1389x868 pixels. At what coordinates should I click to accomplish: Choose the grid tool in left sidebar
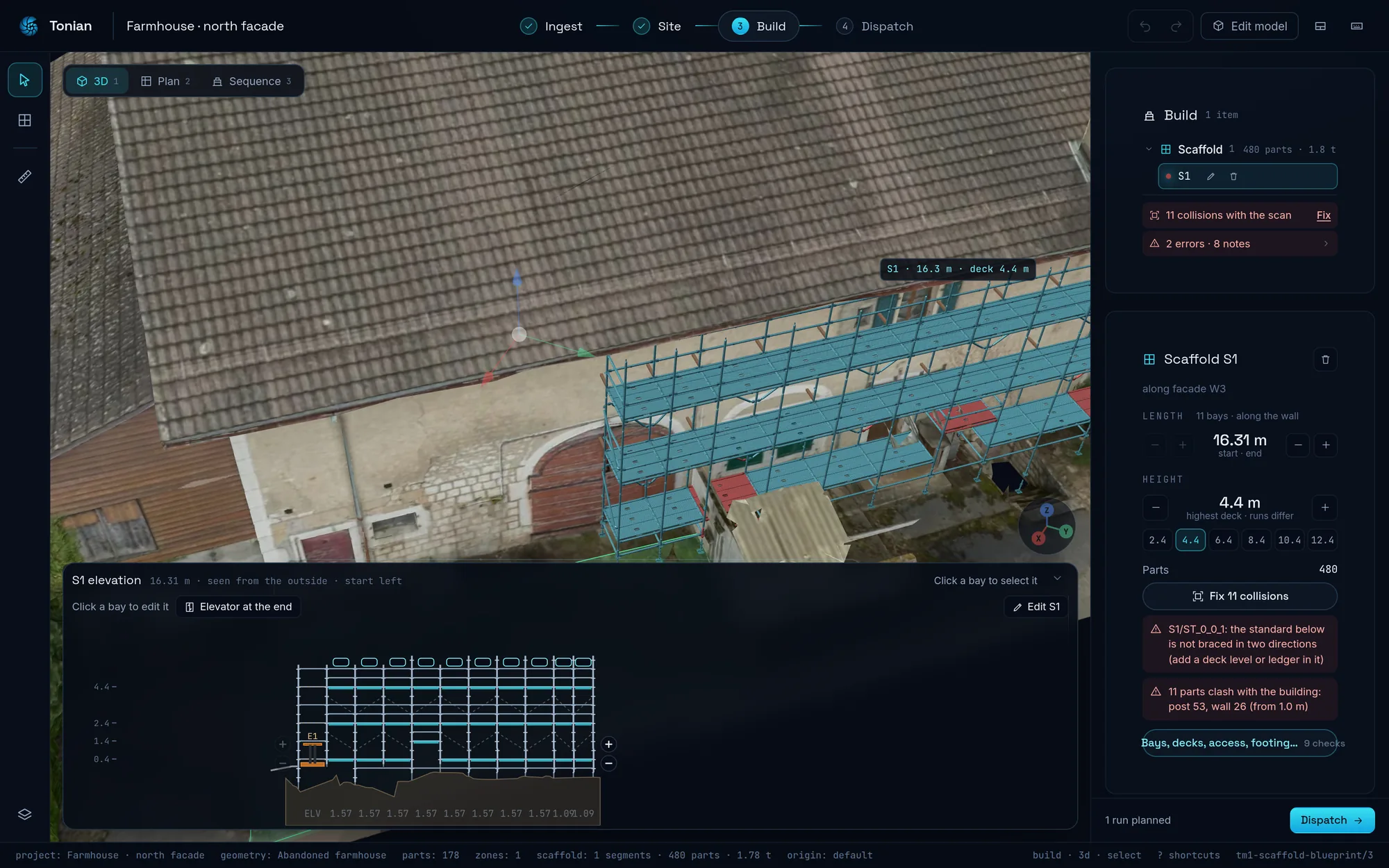pos(25,120)
